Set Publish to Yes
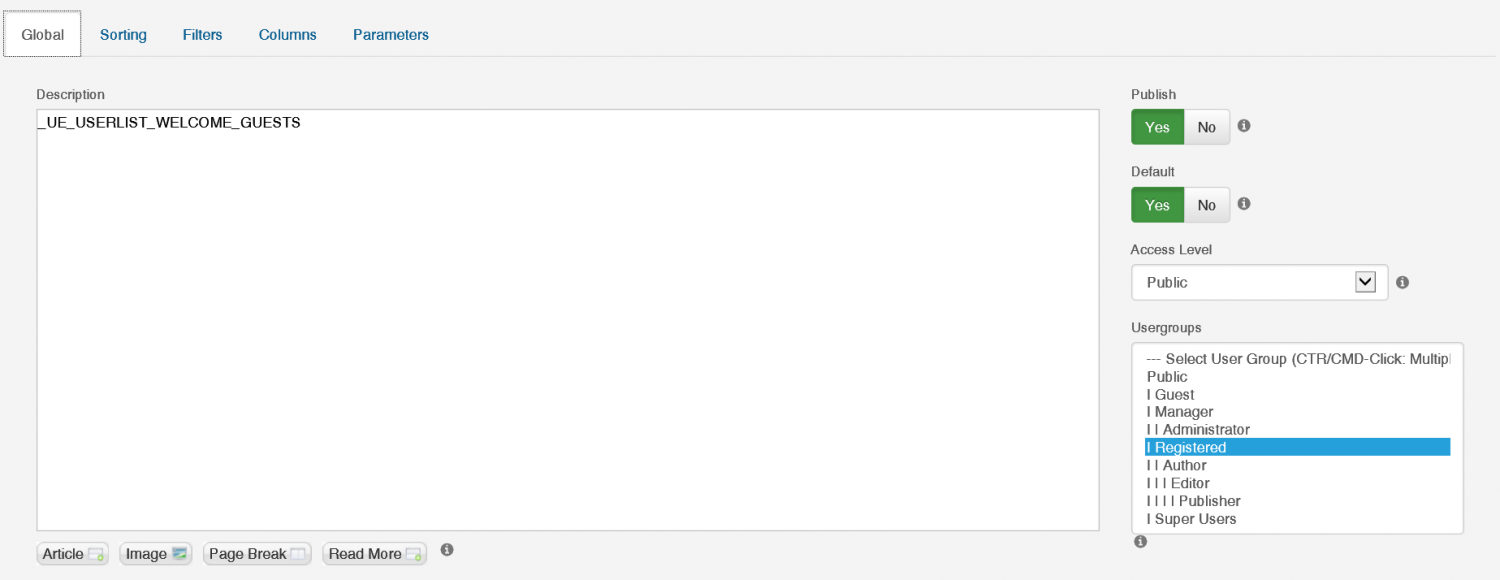Screen dimensions: 1500x580 [x=1157, y=127]
